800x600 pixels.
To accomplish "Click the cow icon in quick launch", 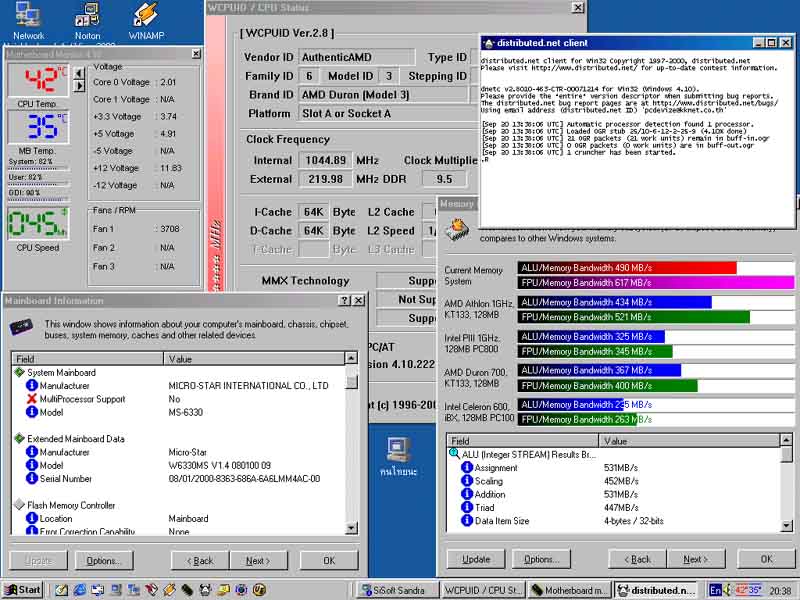I will (x=205, y=590).
